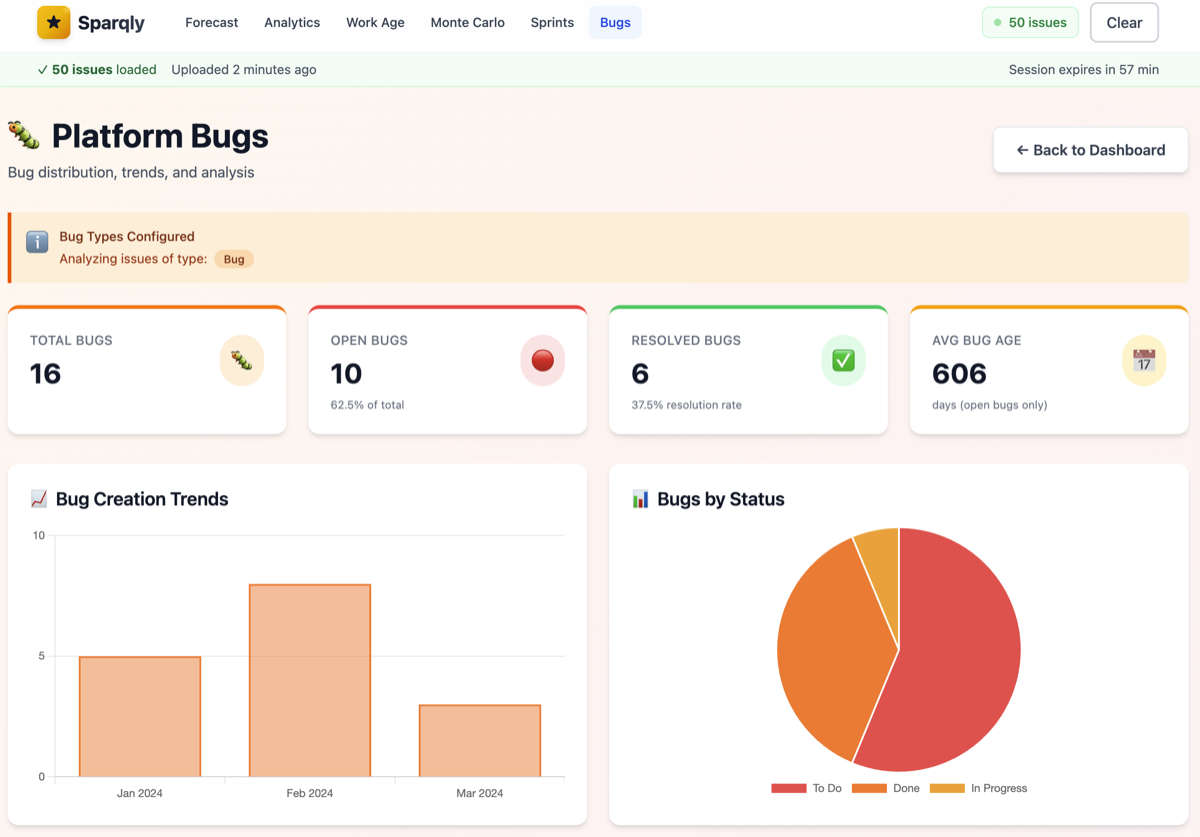Open the Forecast tab
This screenshot has width=1200, height=837.
coord(212,22)
